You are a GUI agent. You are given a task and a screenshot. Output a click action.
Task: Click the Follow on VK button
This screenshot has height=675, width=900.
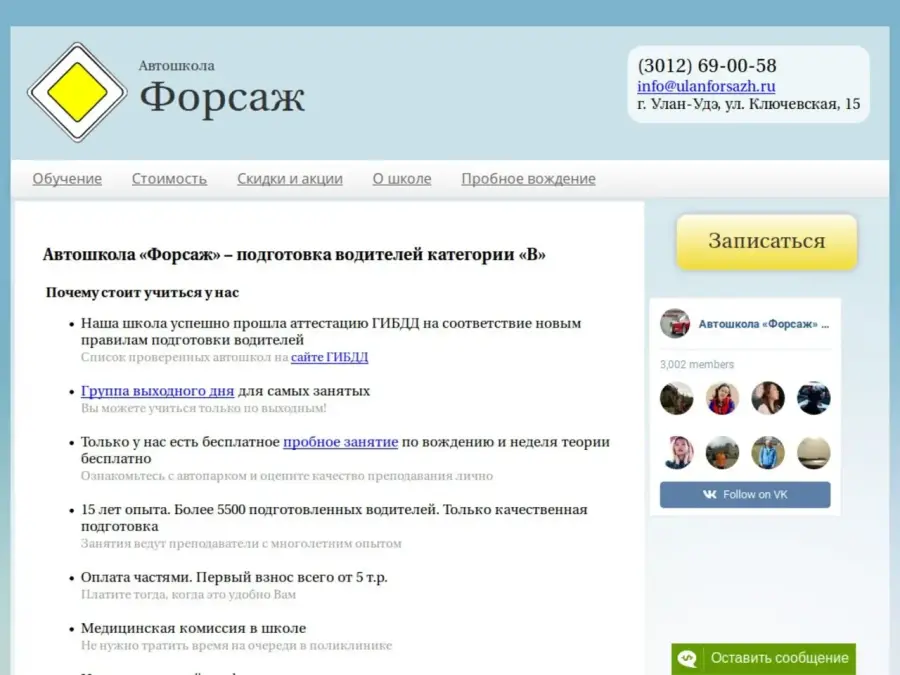pyautogui.click(x=745, y=495)
